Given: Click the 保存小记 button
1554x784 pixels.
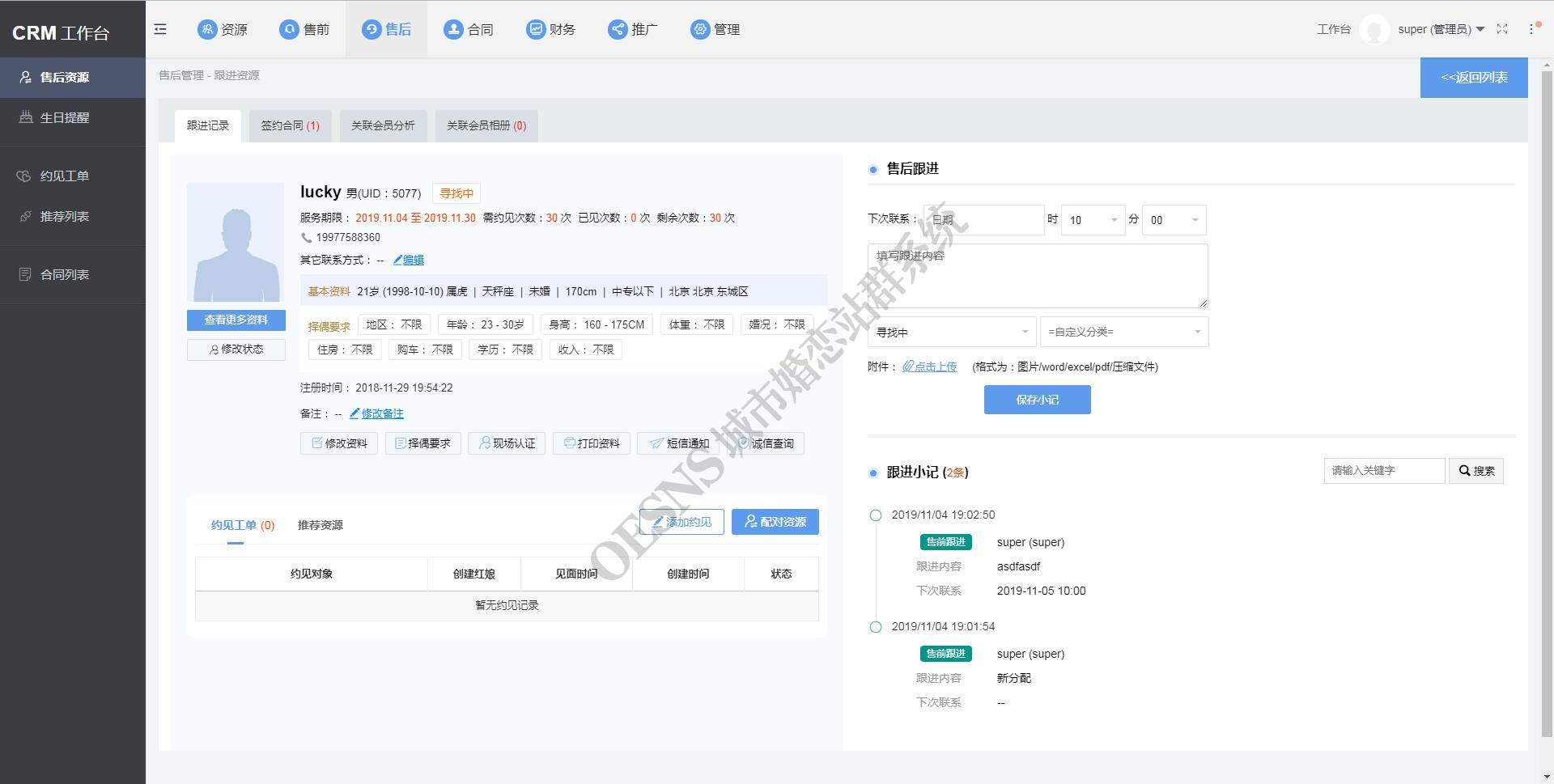Looking at the screenshot, I should click(1038, 400).
